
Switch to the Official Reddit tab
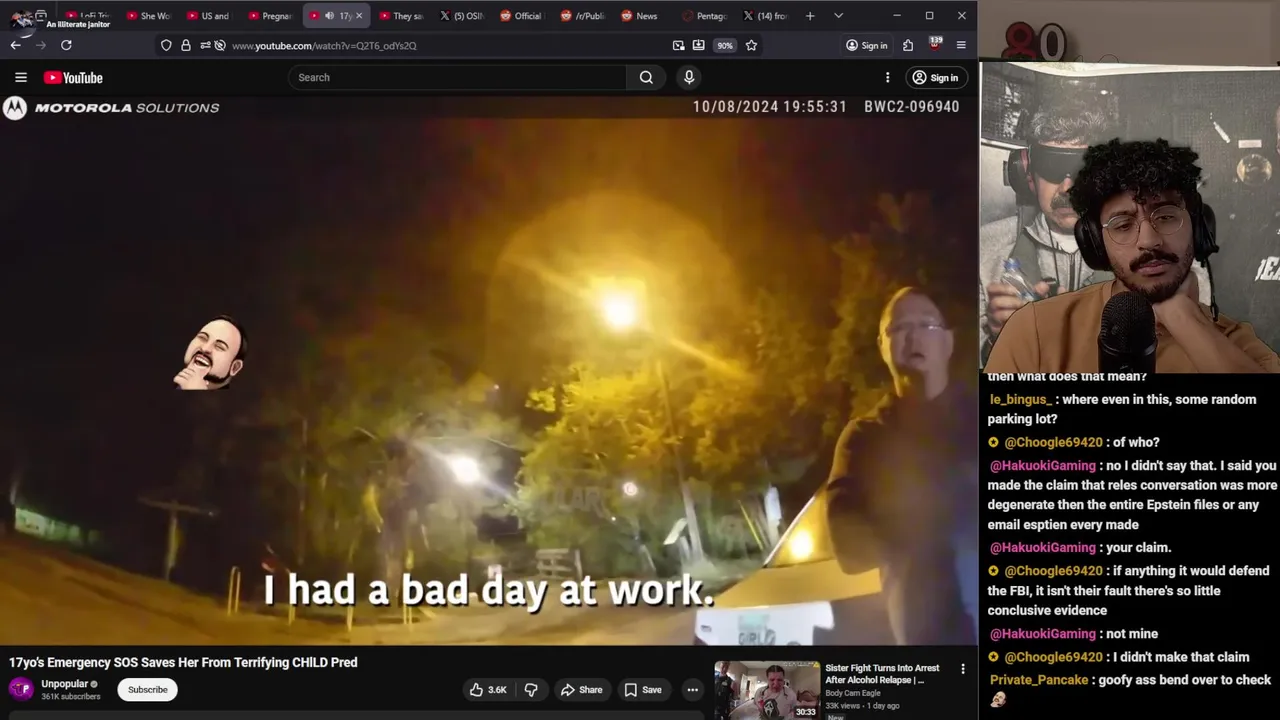pyautogui.click(x=523, y=16)
